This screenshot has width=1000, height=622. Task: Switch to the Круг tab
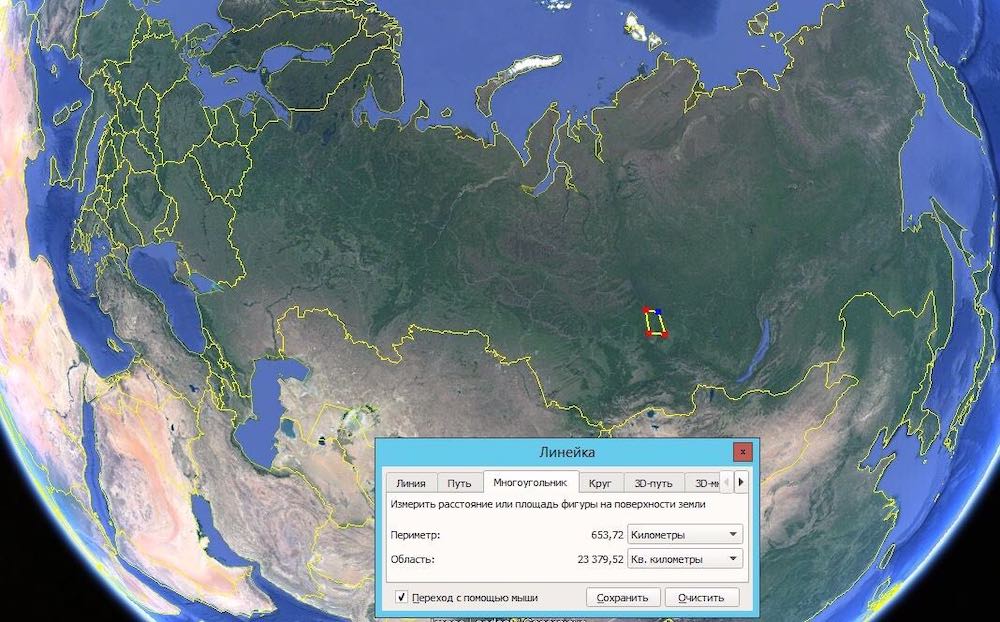600,483
